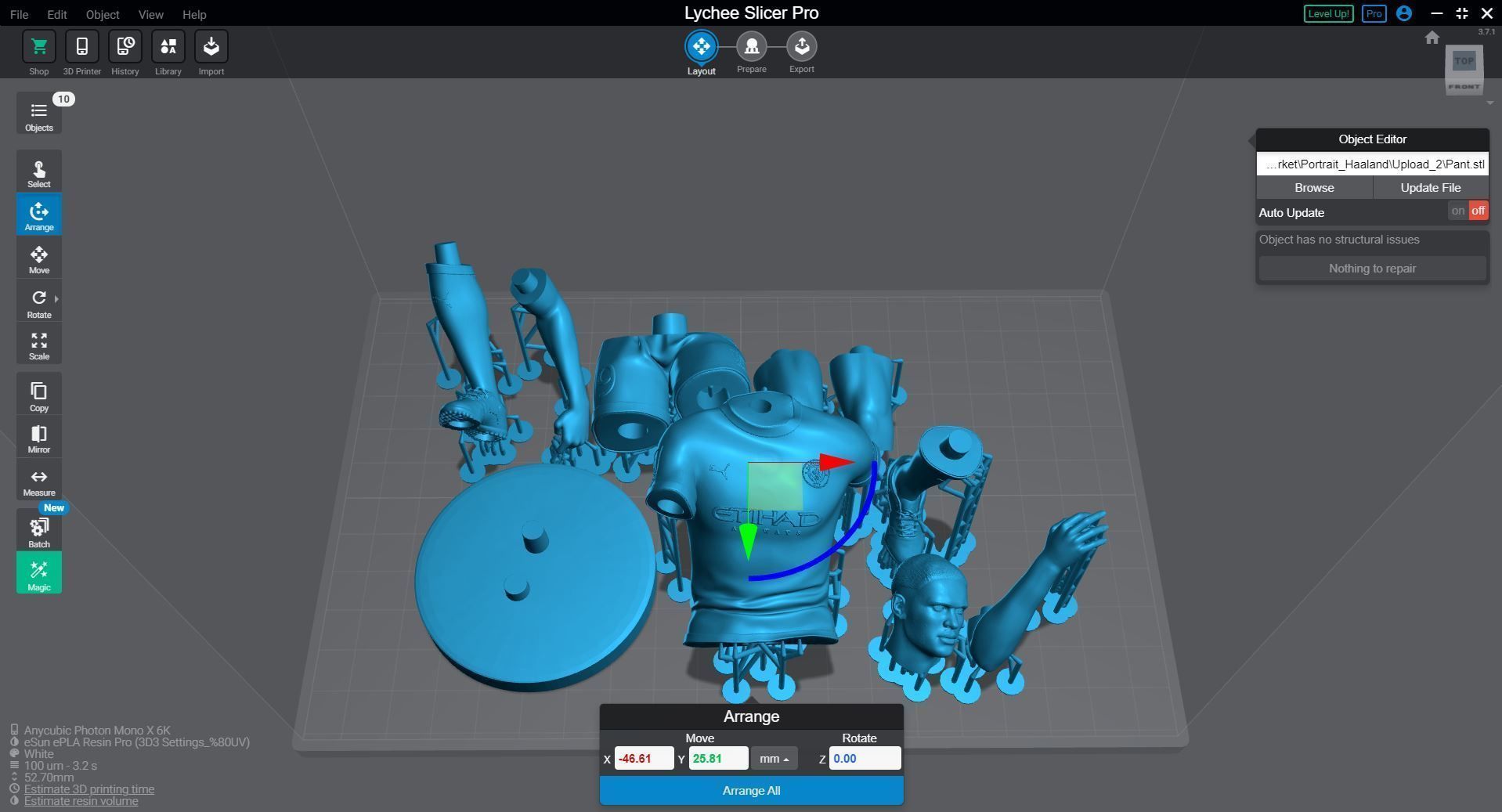Select the Scale tool
Image resolution: width=1502 pixels, height=812 pixels.
click(x=38, y=345)
